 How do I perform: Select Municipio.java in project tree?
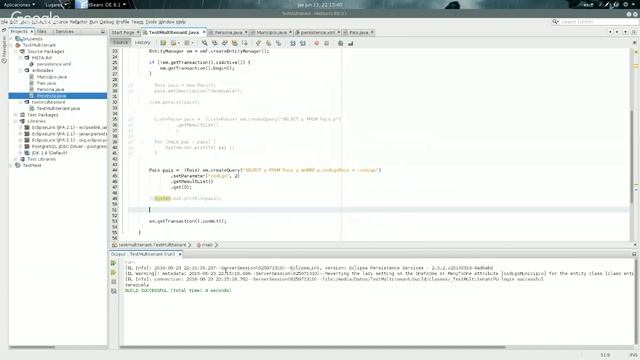pyautogui.click(x=51, y=77)
